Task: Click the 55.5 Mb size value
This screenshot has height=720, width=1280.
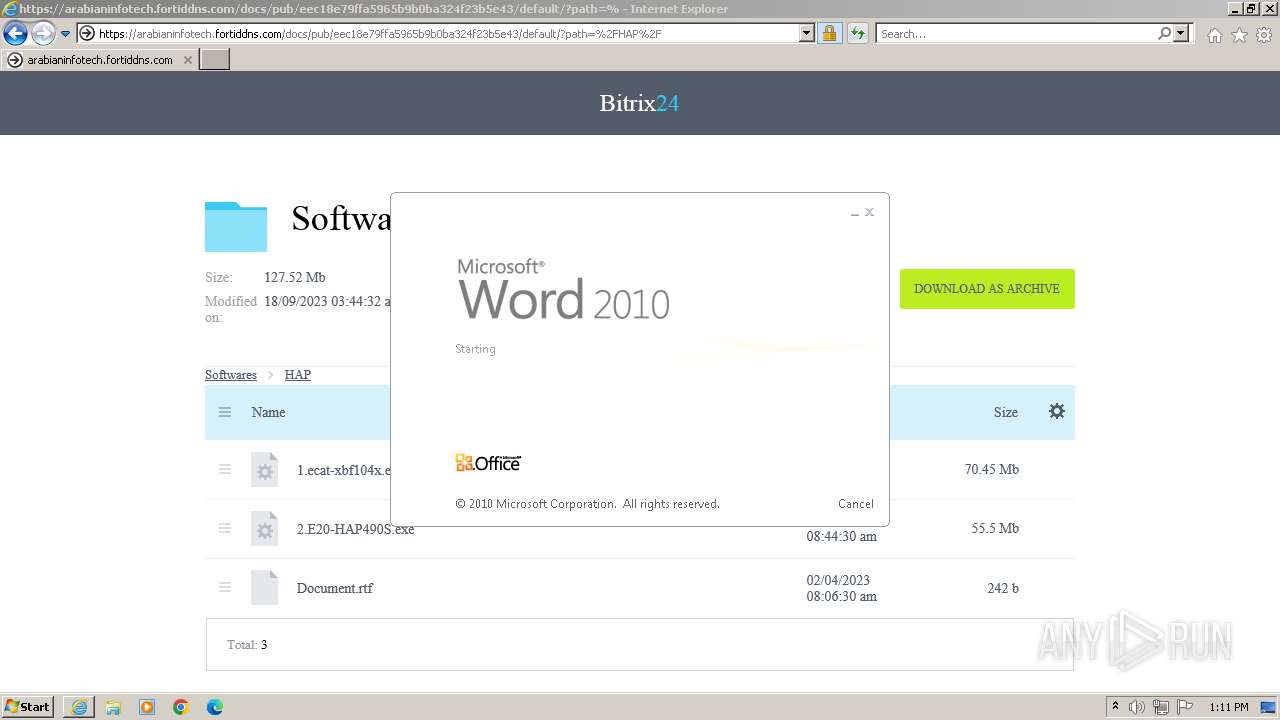Action: (995, 528)
